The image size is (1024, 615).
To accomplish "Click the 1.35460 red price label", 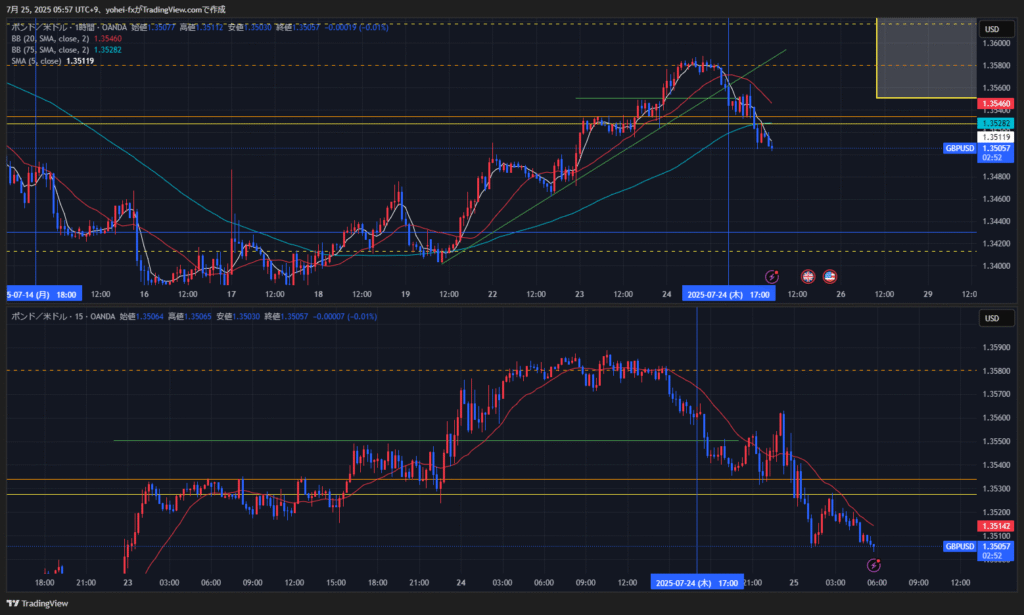I will [x=996, y=104].
